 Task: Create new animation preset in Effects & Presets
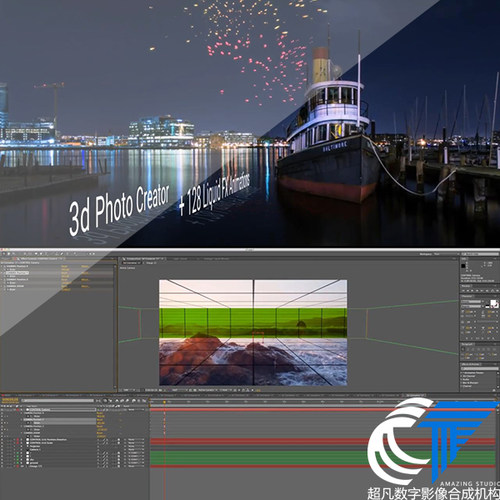click(494, 390)
